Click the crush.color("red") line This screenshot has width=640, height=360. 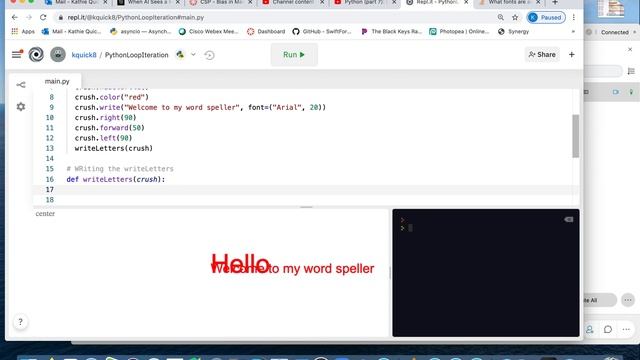pyautogui.click(x=112, y=97)
